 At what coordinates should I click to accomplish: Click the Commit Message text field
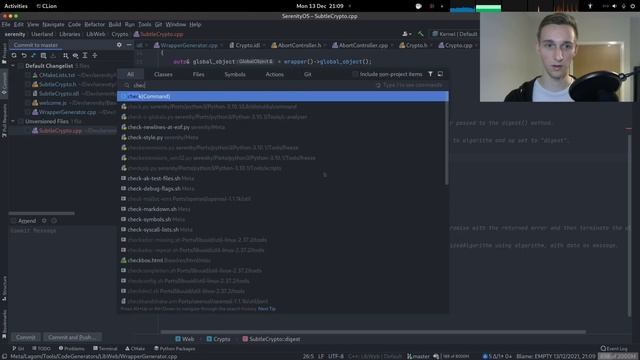[62, 278]
